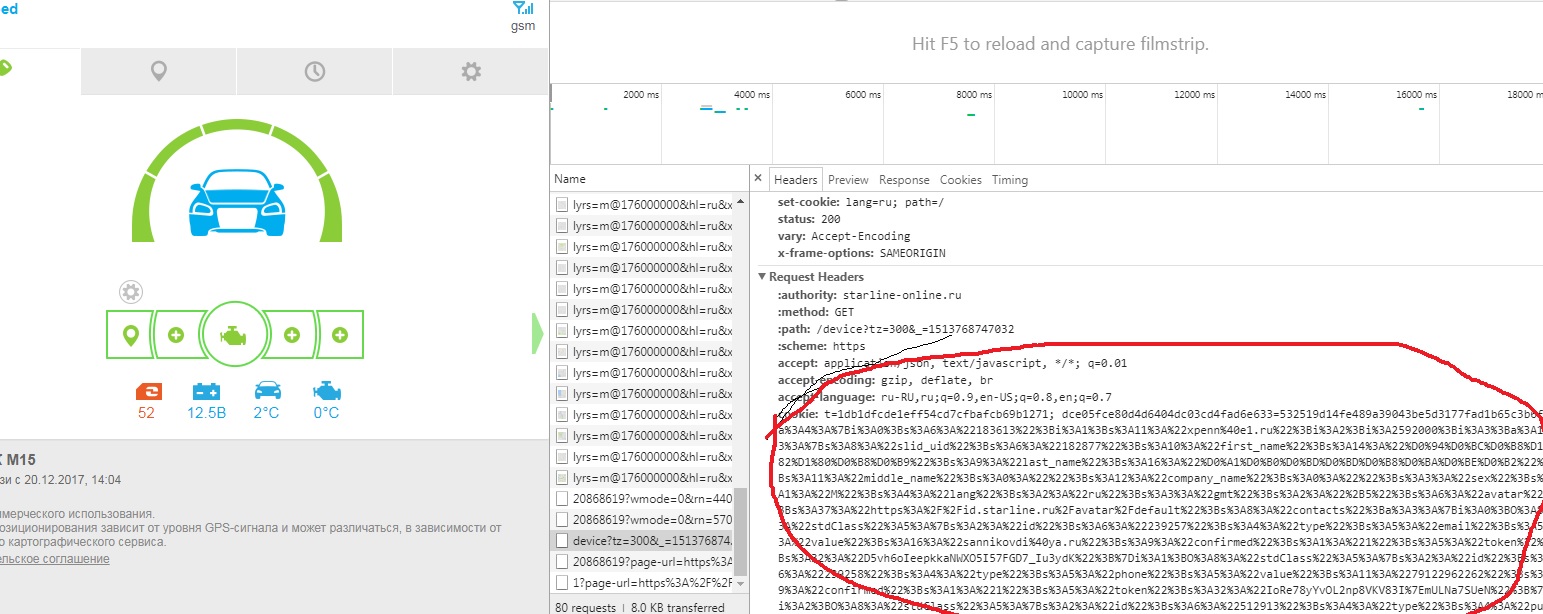Click the rightmost plus slot button

[x=340, y=335]
